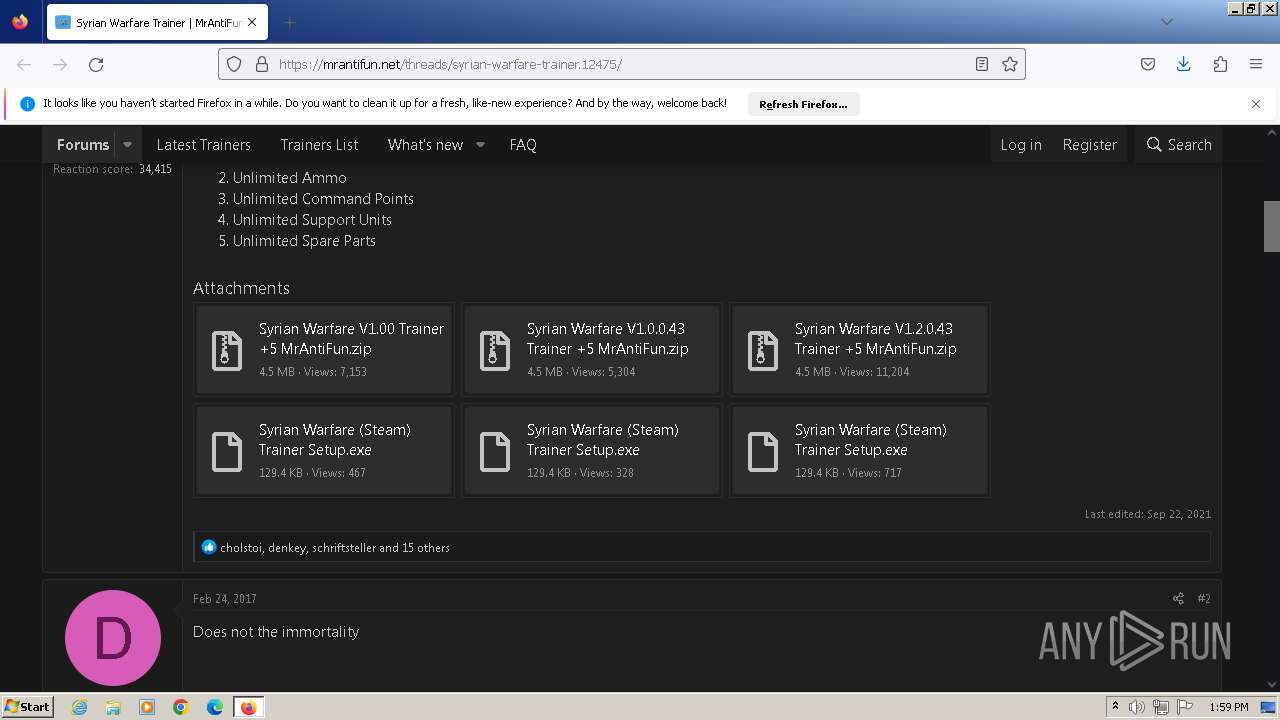Click file icon of Setup.exe with 467 views
This screenshot has width=1280, height=720.
227,451
